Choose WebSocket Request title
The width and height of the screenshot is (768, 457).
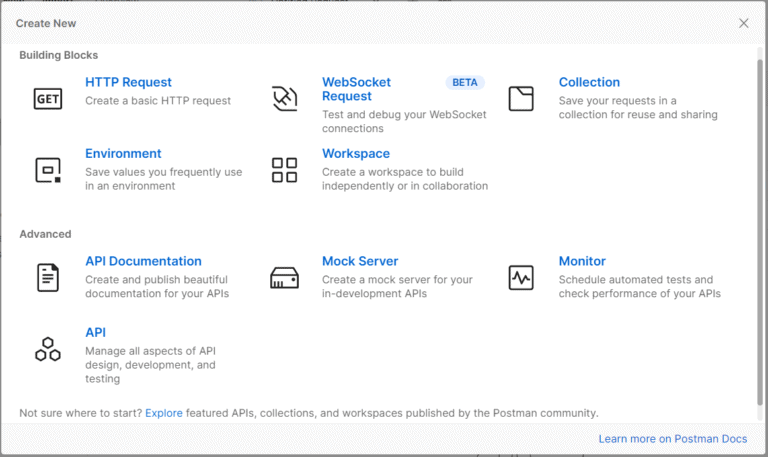[356, 89]
